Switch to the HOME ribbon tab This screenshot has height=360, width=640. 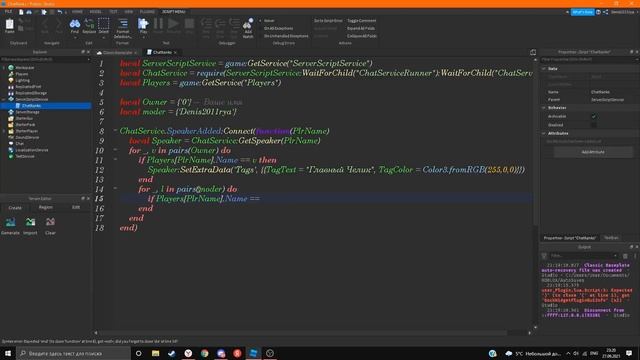point(77,12)
